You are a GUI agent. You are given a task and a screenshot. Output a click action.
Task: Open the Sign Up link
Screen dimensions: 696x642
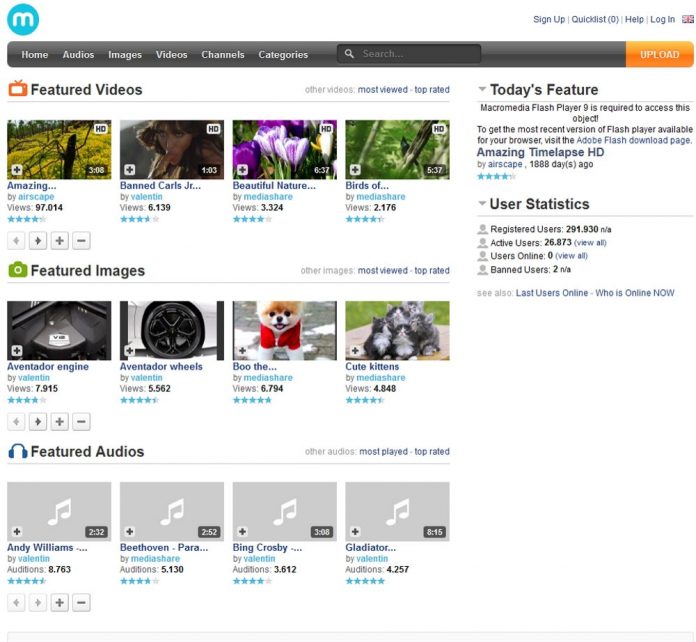(548, 19)
